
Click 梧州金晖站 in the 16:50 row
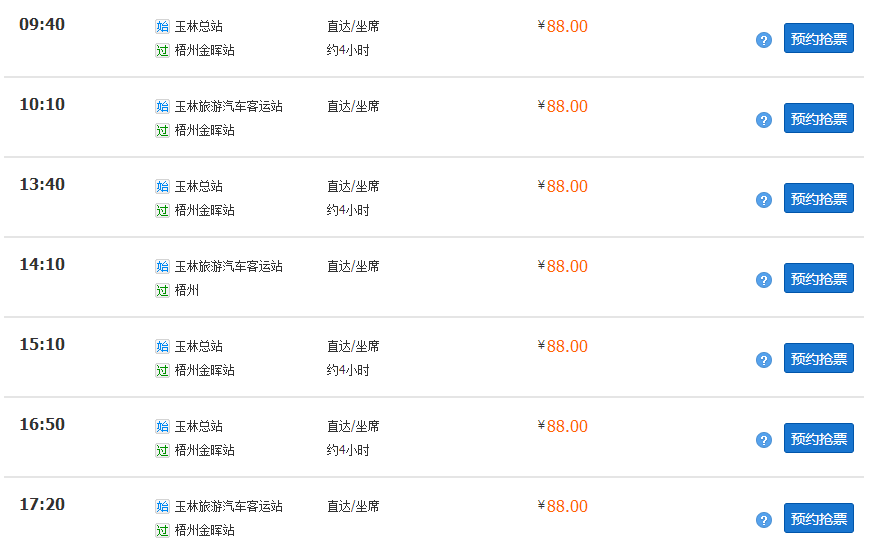click(x=205, y=450)
